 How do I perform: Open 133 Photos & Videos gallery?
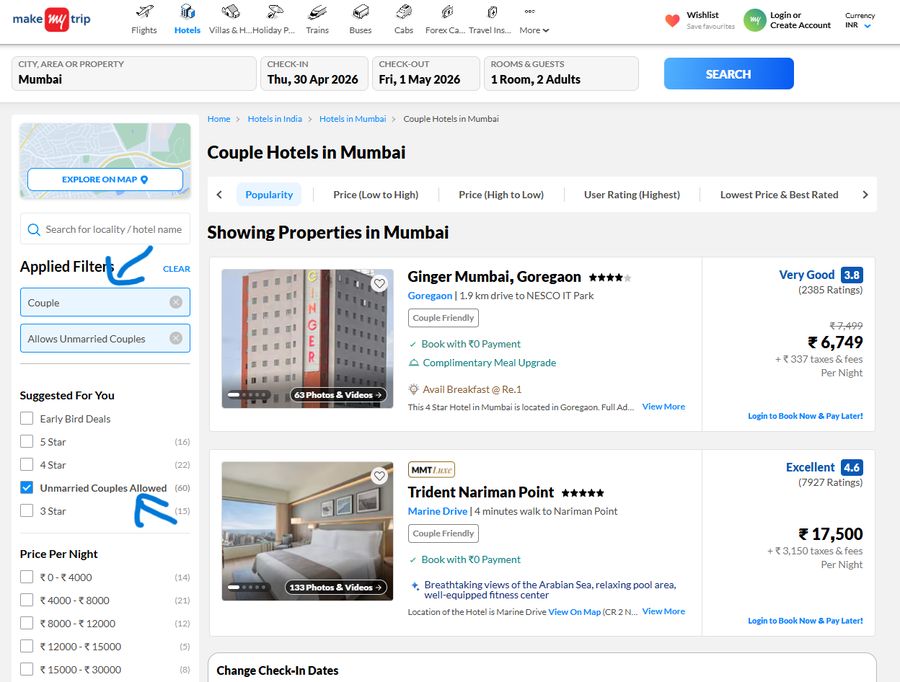tap(336, 587)
